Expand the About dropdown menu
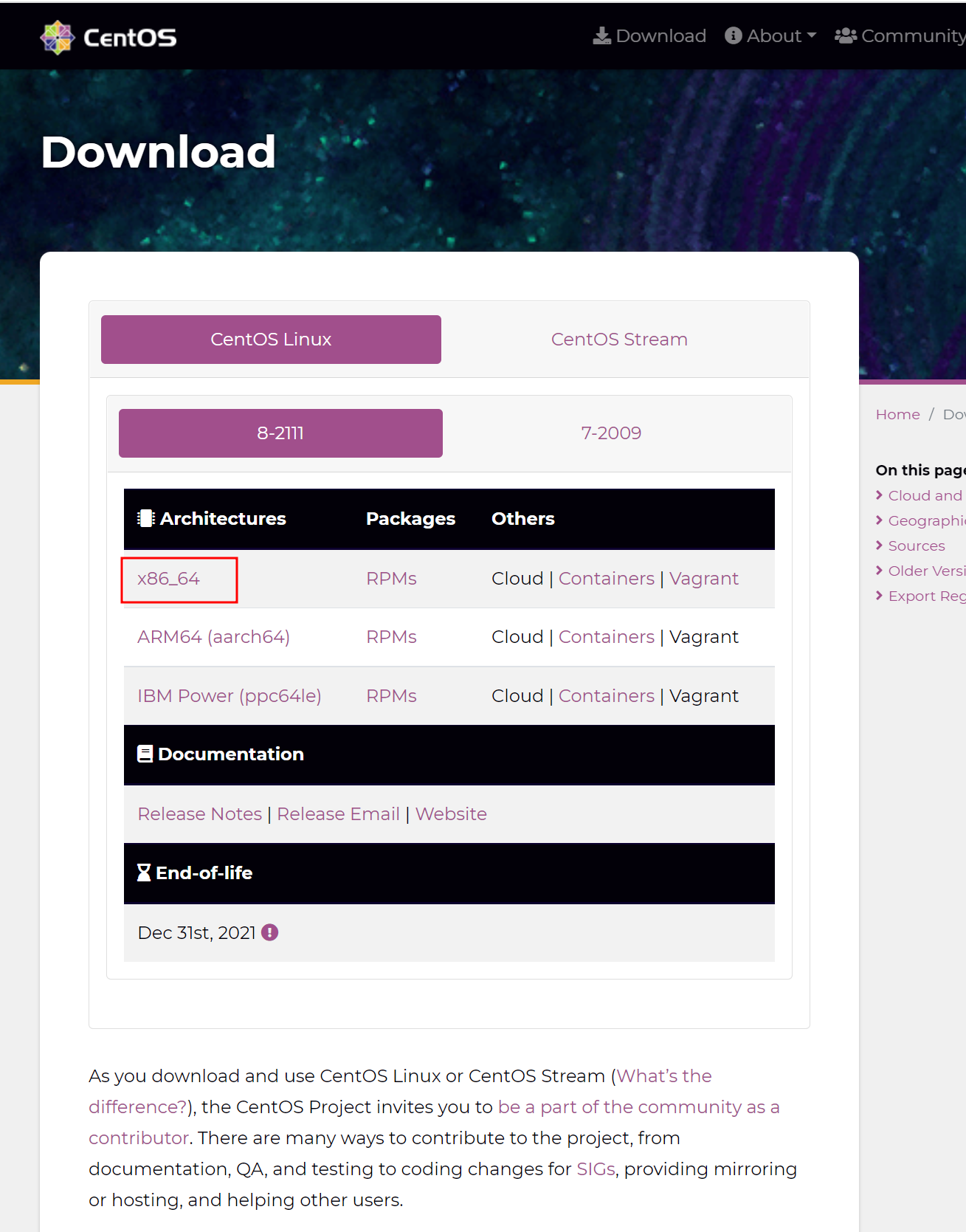 770,35
